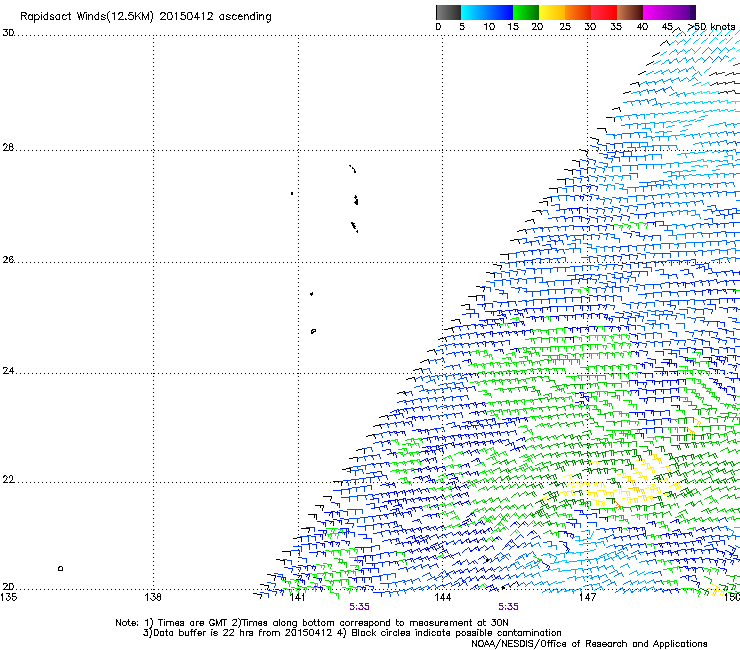740x650 pixels.
Task: Click the legend value '25'
Action: (x=565, y=27)
